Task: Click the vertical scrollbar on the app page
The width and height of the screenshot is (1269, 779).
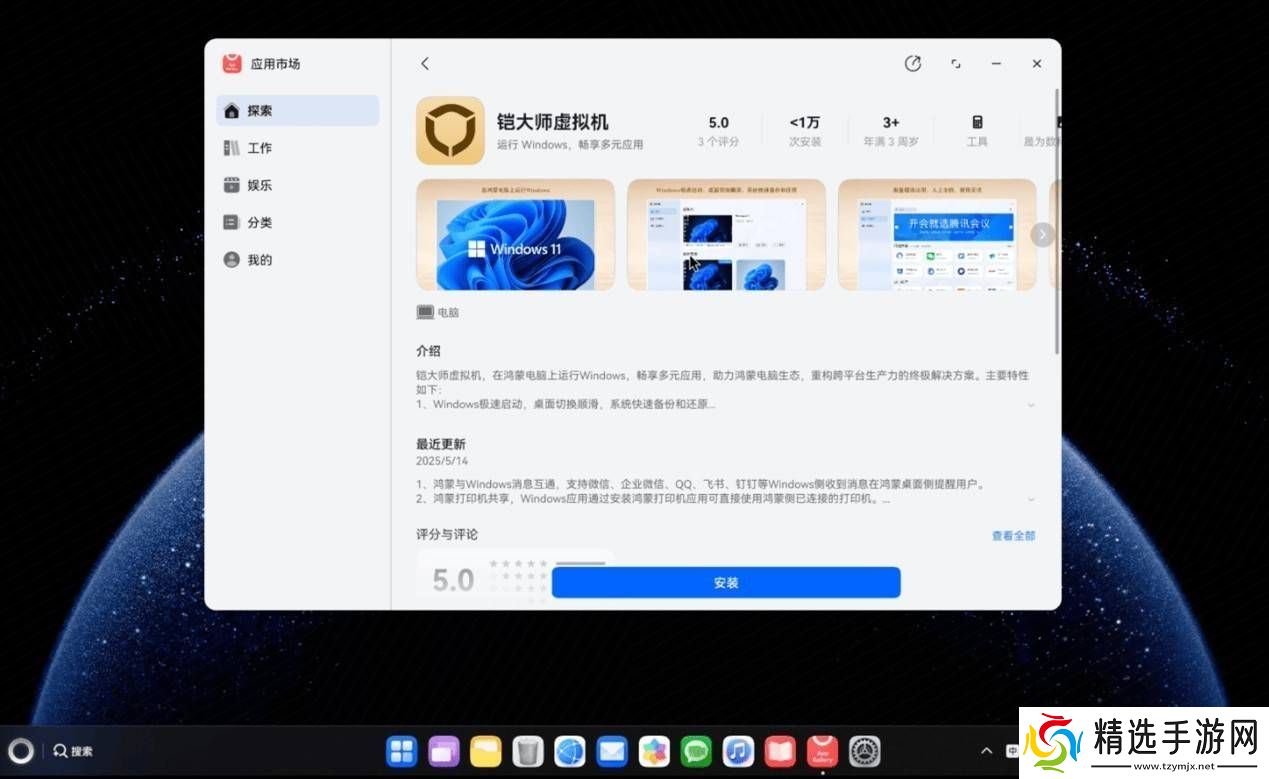Action: [x=1057, y=220]
